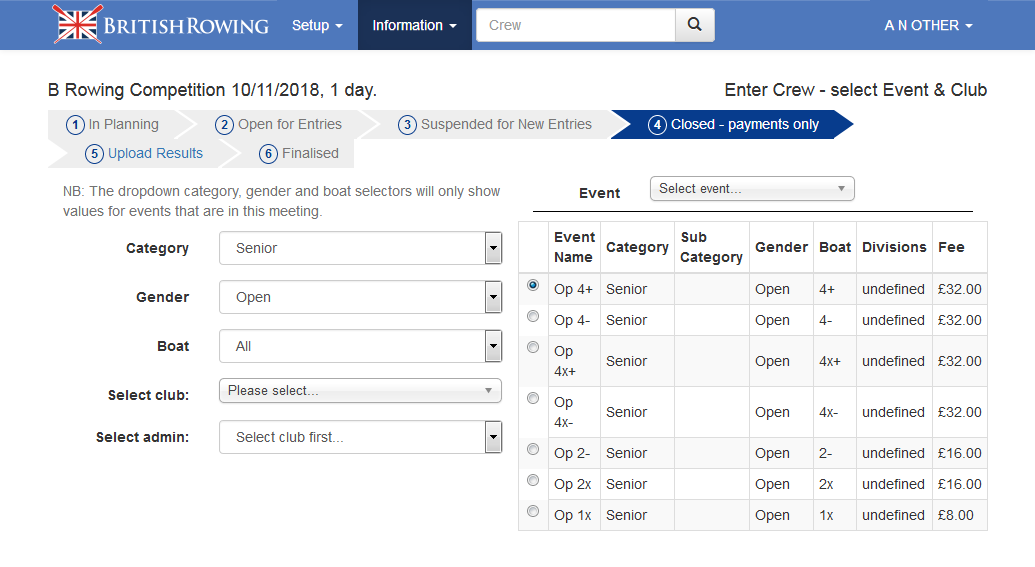Open the Select event dropdown
This screenshot has width=1035, height=567.
coord(752,189)
